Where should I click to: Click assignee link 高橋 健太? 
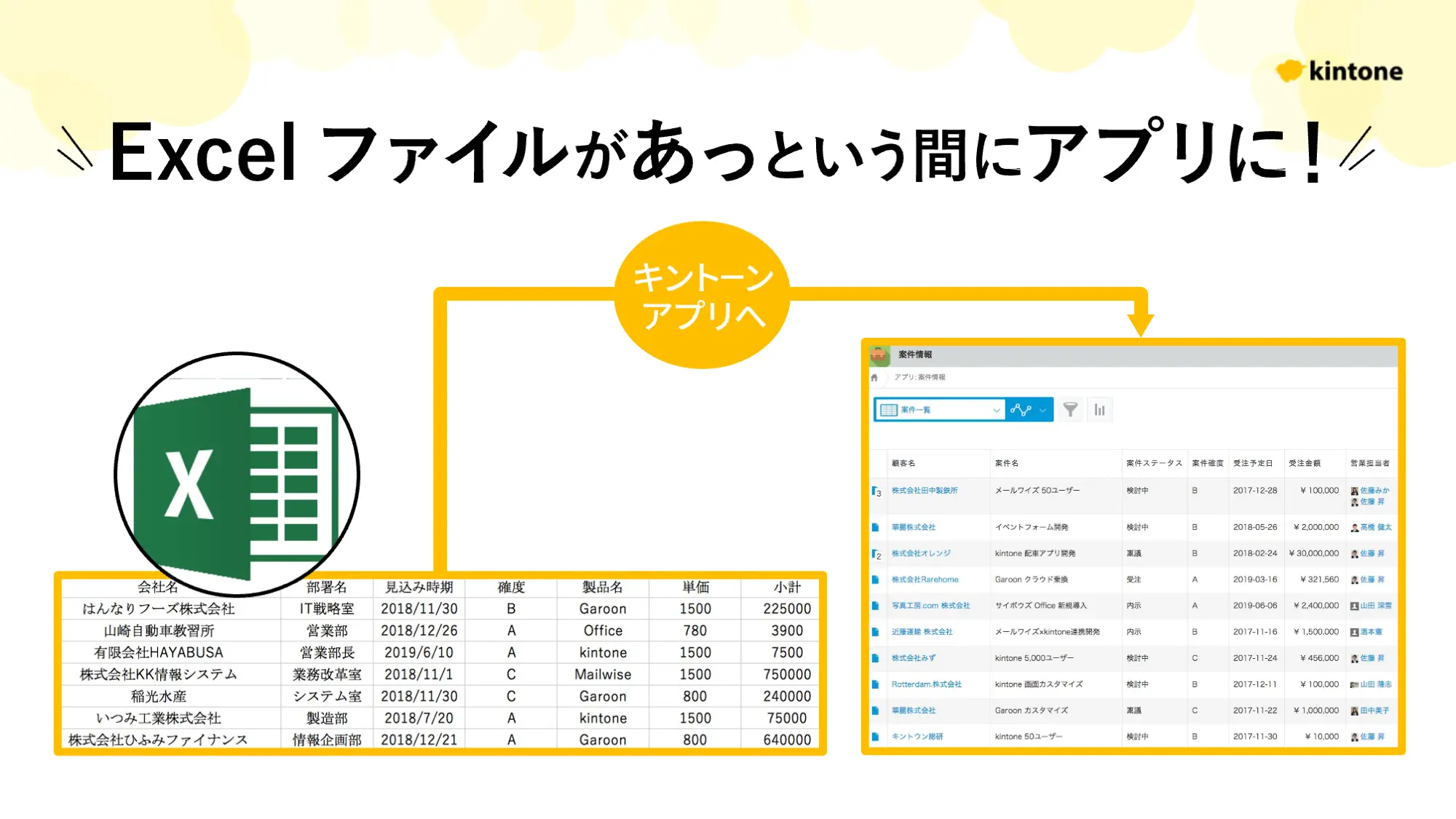pyautogui.click(x=1375, y=527)
